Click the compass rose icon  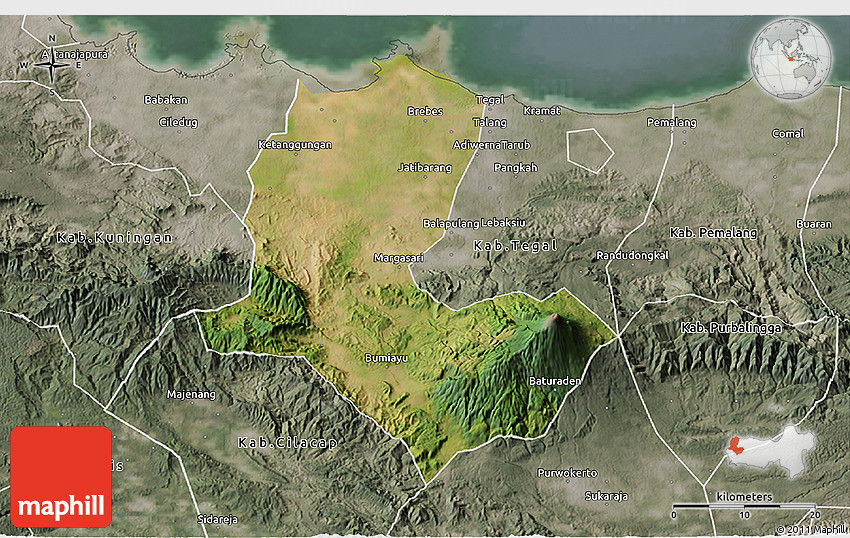click(50, 64)
